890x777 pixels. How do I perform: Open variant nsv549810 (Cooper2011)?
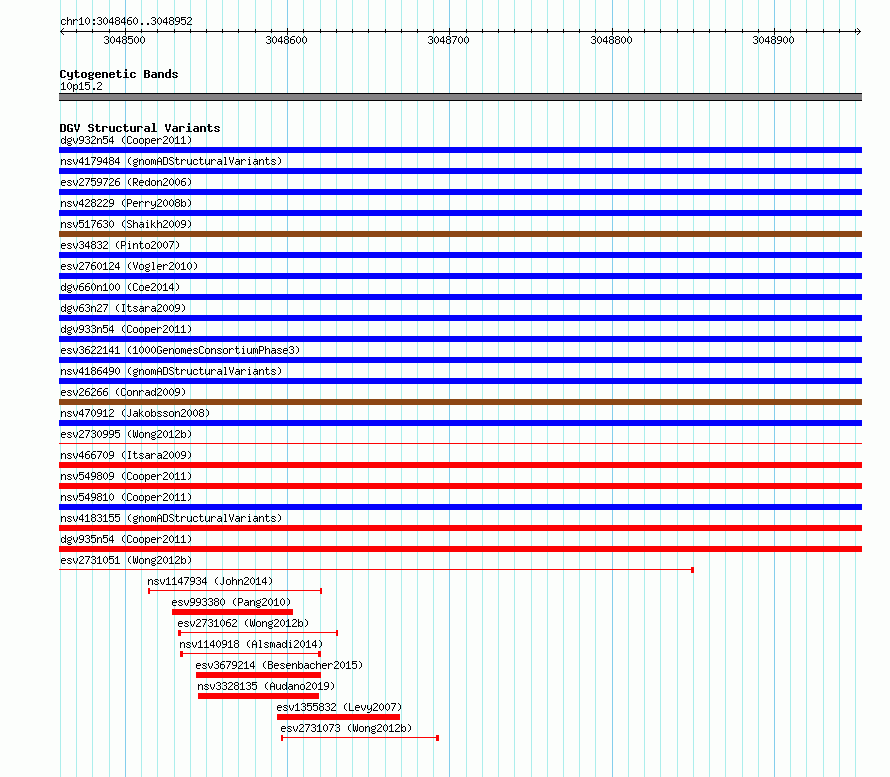click(x=126, y=497)
